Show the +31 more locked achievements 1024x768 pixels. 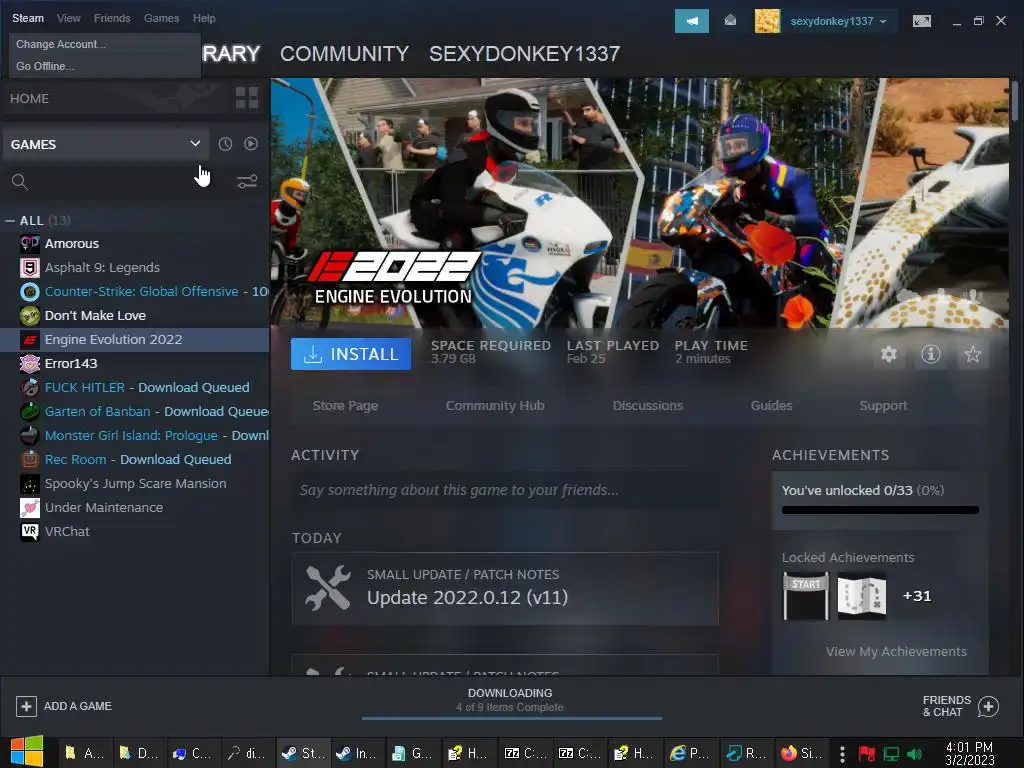click(x=917, y=596)
